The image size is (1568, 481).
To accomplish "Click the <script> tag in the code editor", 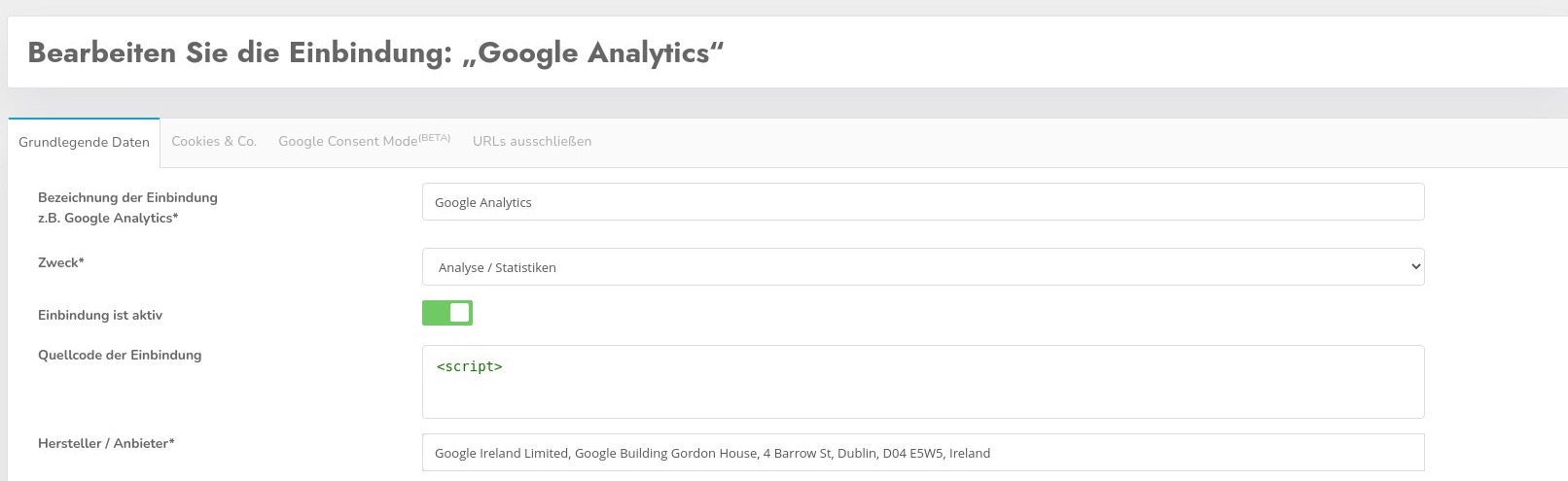I will [469, 367].
